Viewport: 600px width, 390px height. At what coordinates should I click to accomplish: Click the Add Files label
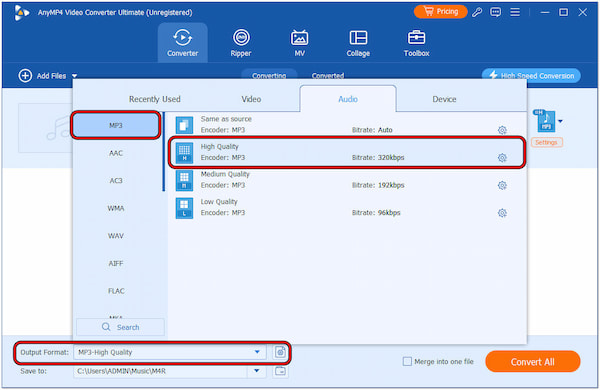[x=51, y=76]
